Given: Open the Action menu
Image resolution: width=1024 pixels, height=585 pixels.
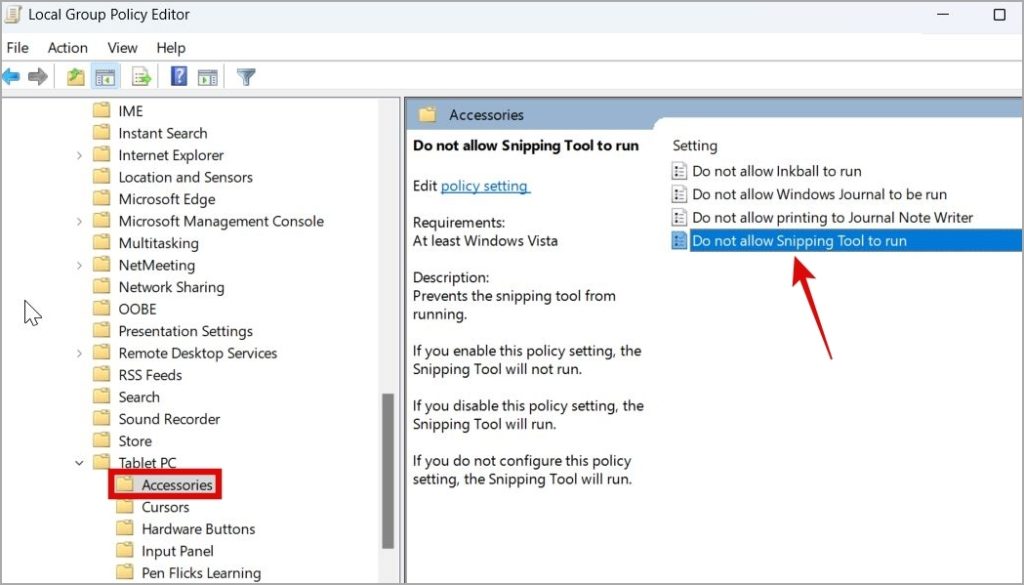Looking at the screenshot, I should click(x=67, y=48).
